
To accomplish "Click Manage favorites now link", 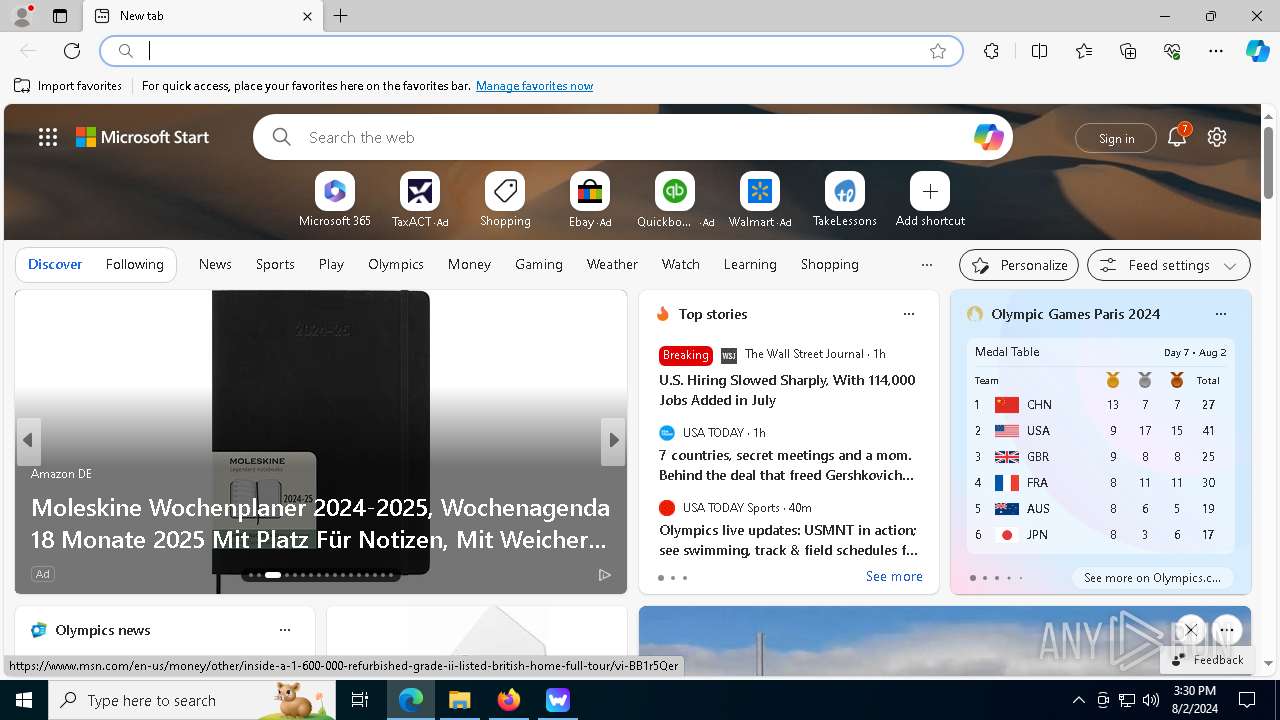I will [534, 86].
